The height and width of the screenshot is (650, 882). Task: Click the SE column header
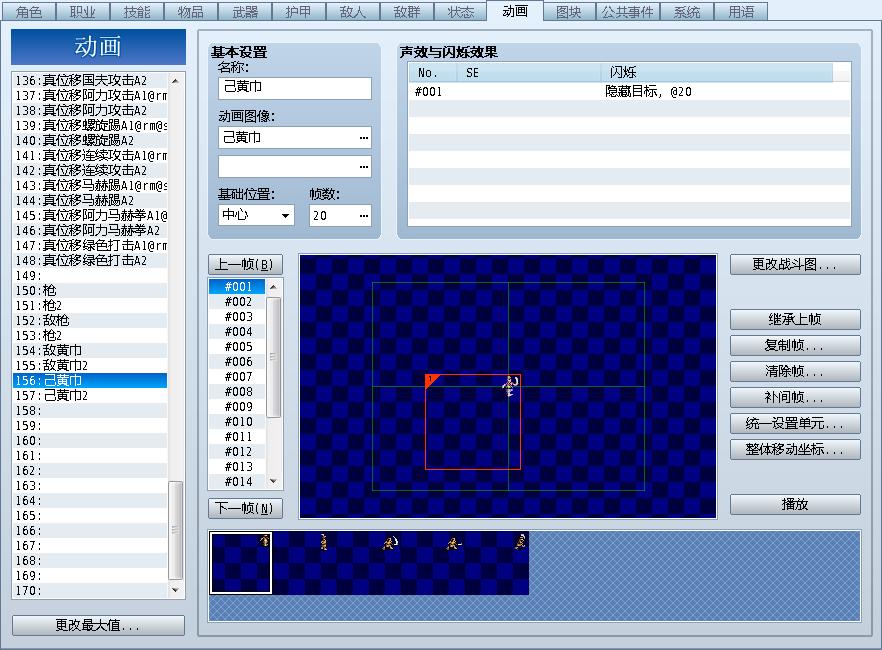coord(529,73)
